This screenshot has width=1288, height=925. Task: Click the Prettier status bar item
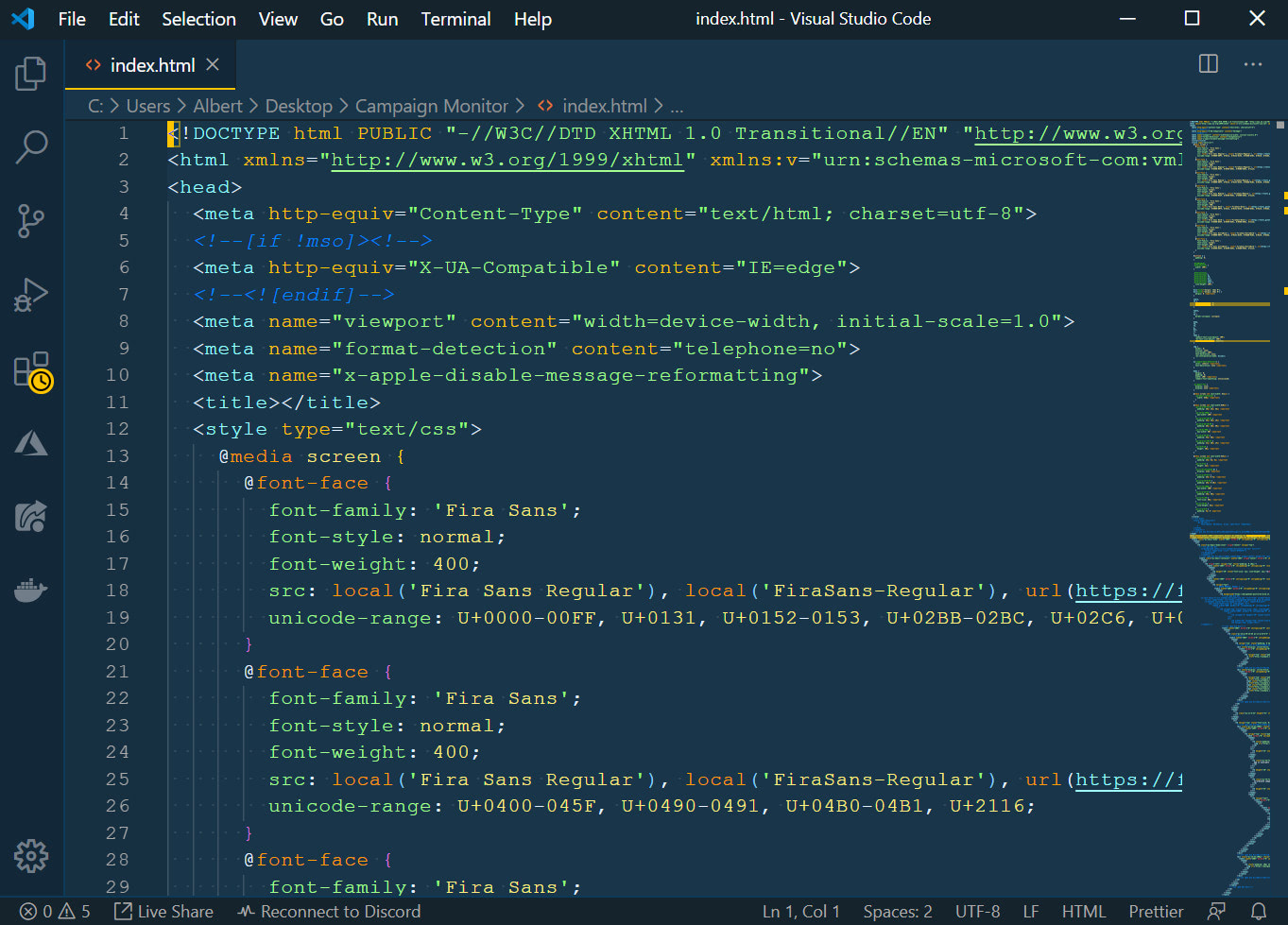point(1156,912)
